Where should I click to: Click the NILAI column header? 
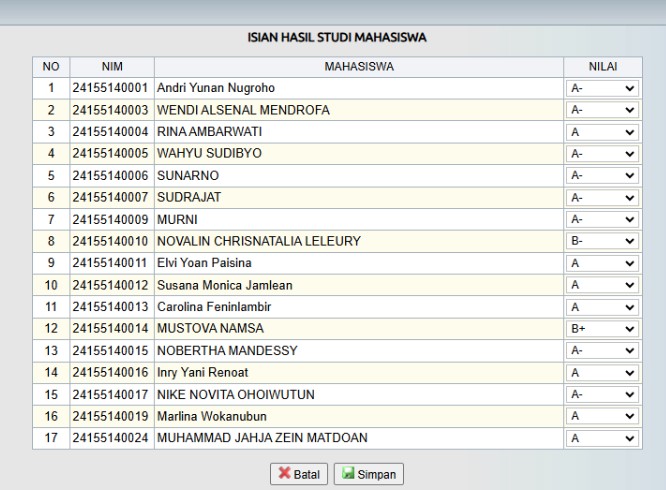604,66
